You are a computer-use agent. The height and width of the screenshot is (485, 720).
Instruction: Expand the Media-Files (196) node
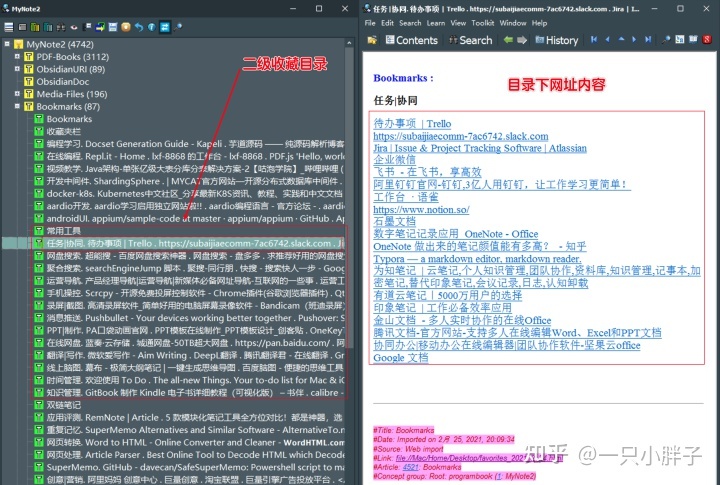tap(17, 93)
